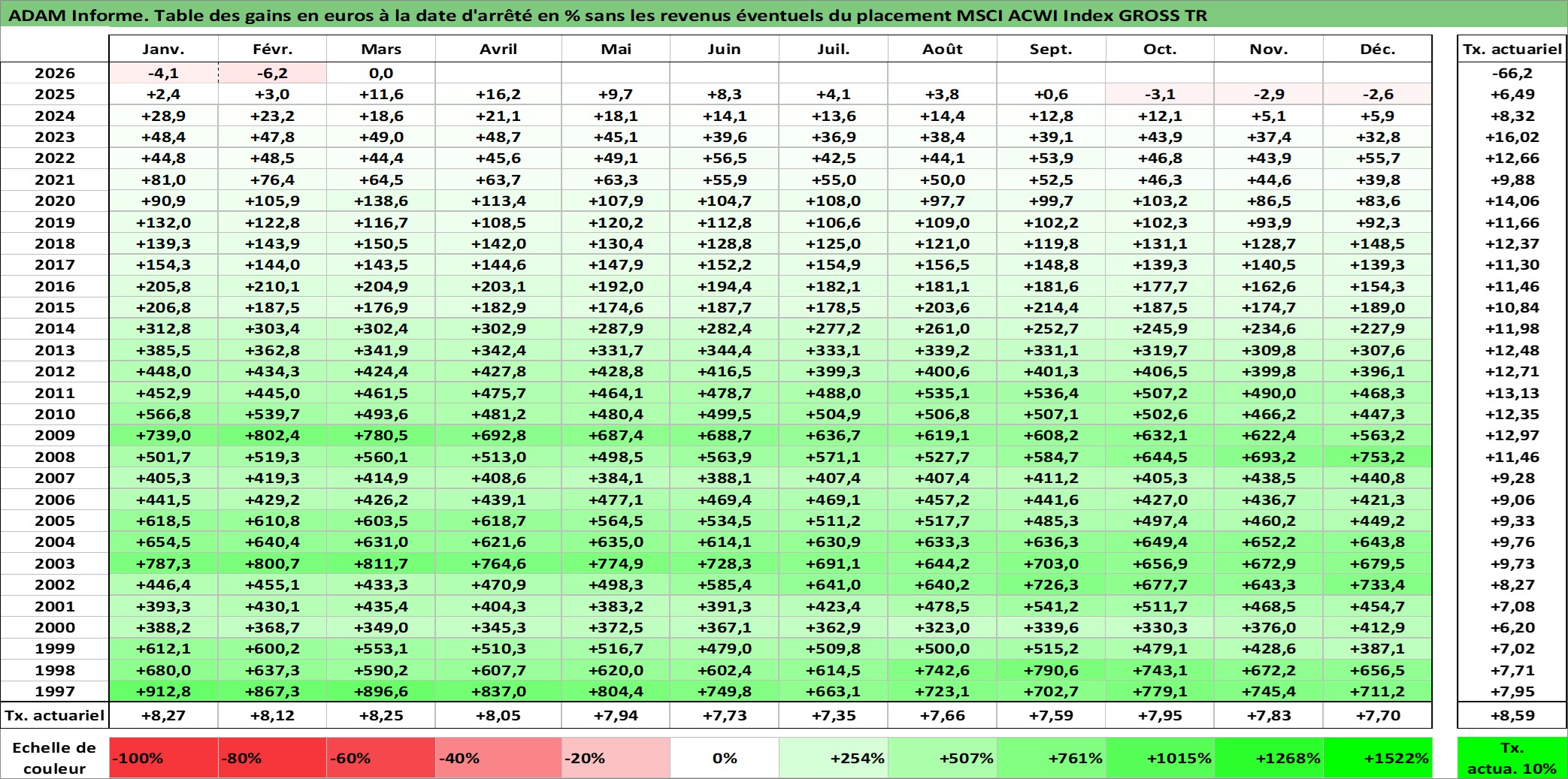Click the +8,27 January actuarial rate
The height and width of the screenshot is (779, 1568).
(164, 715)
